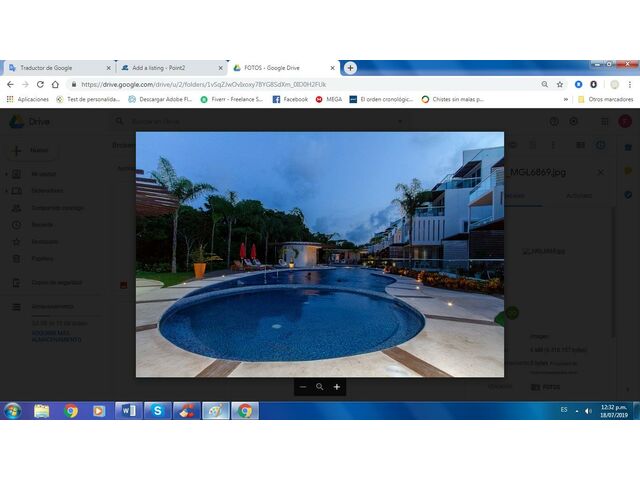This screenshot has height=480, width=640.
Task: Zoom out with the minus icon
Action: tap(303, 386)
